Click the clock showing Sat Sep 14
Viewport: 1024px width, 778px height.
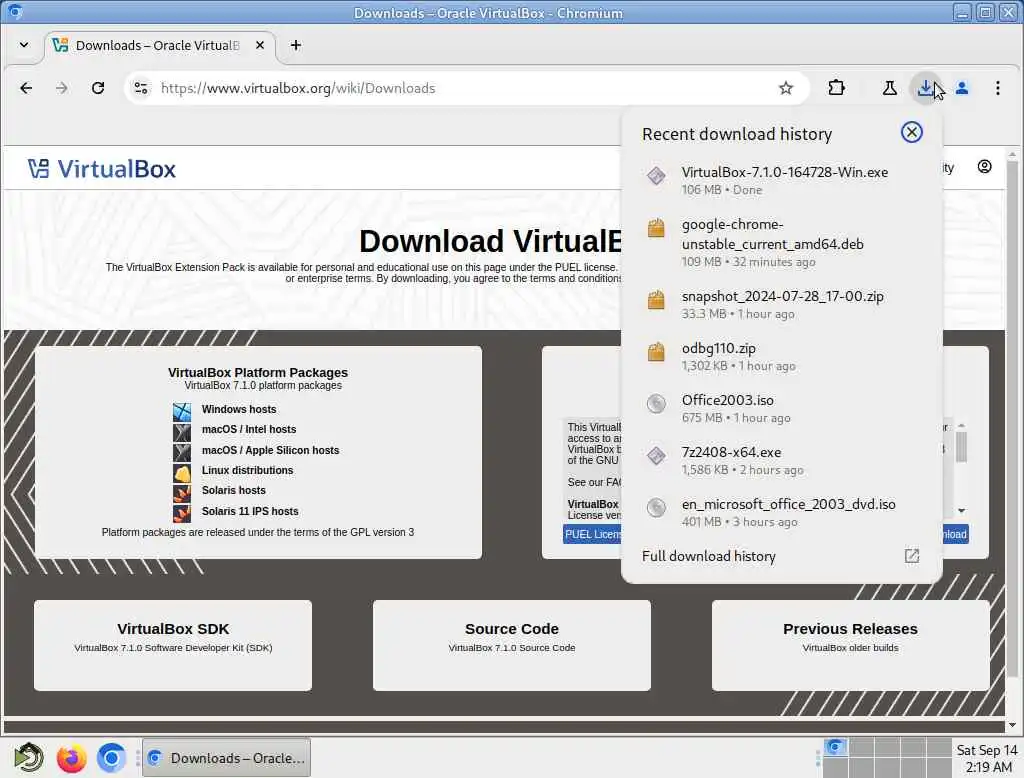987,758
